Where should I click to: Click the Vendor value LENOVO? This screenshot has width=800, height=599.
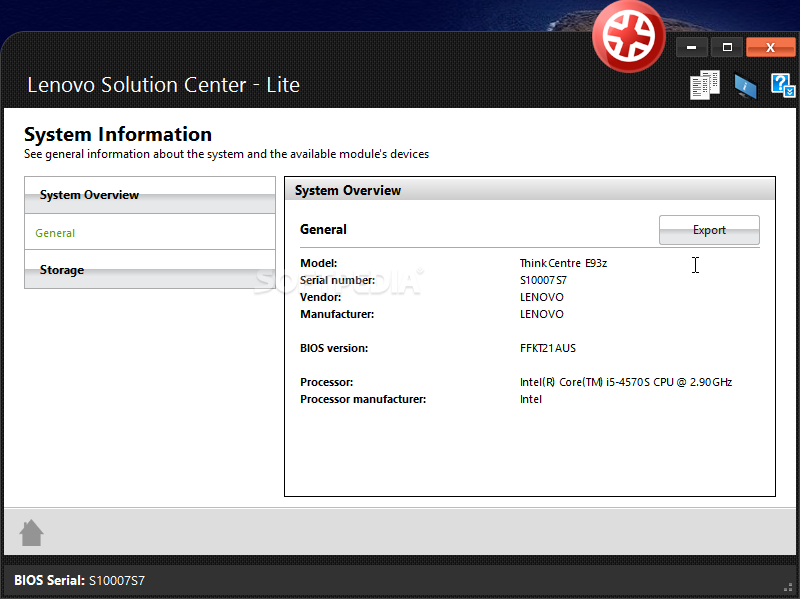click(541, 297)
